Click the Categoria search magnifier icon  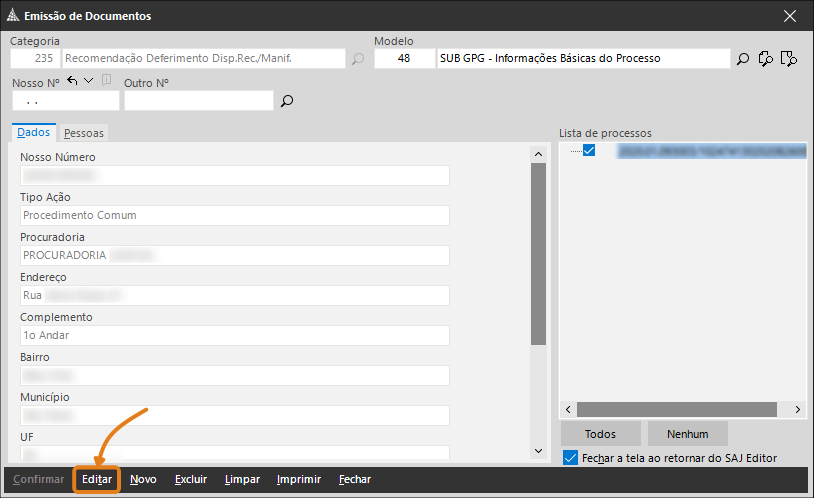(358, 59)
